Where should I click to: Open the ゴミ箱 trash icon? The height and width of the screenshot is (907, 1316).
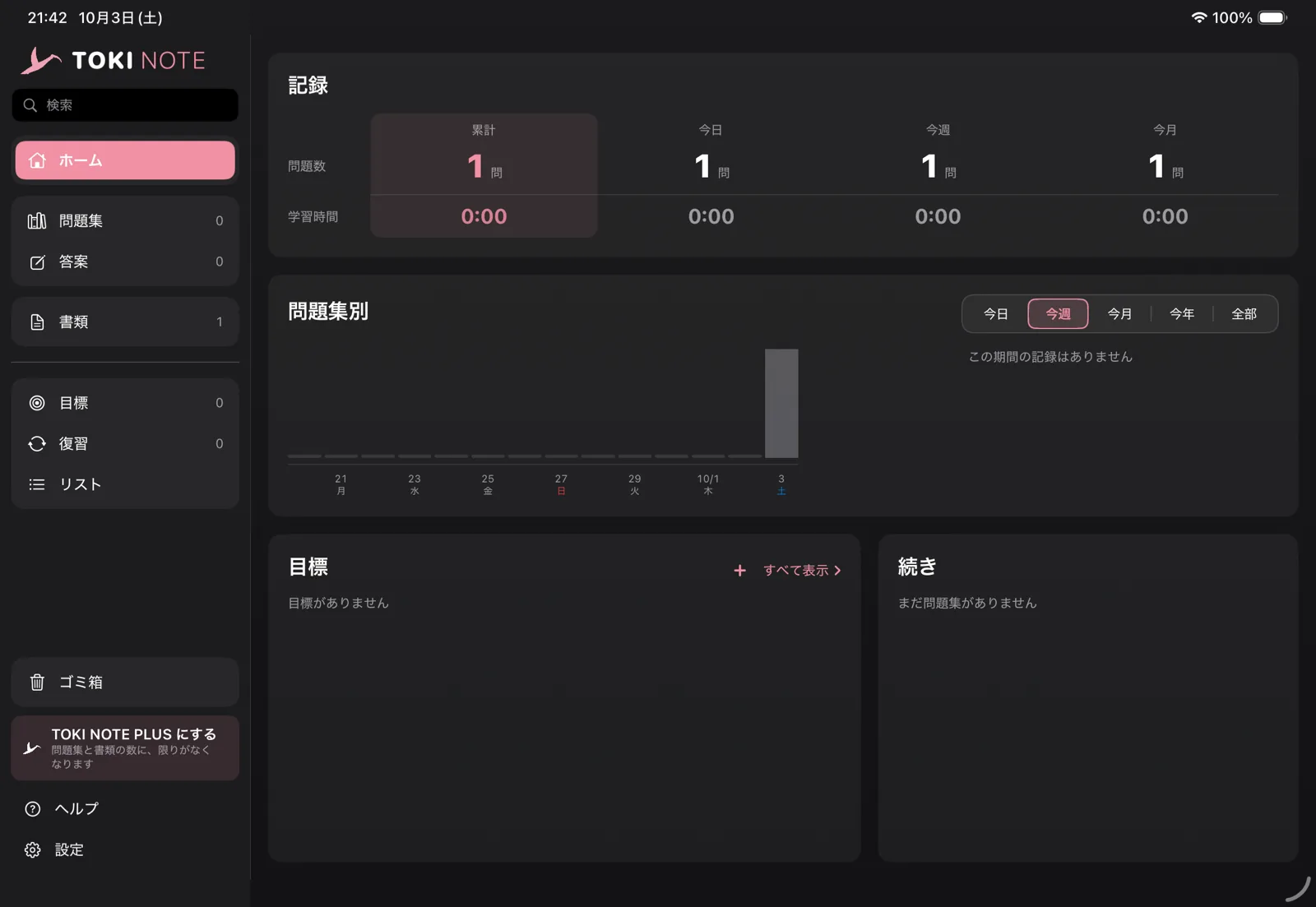[x=37, y=682]
